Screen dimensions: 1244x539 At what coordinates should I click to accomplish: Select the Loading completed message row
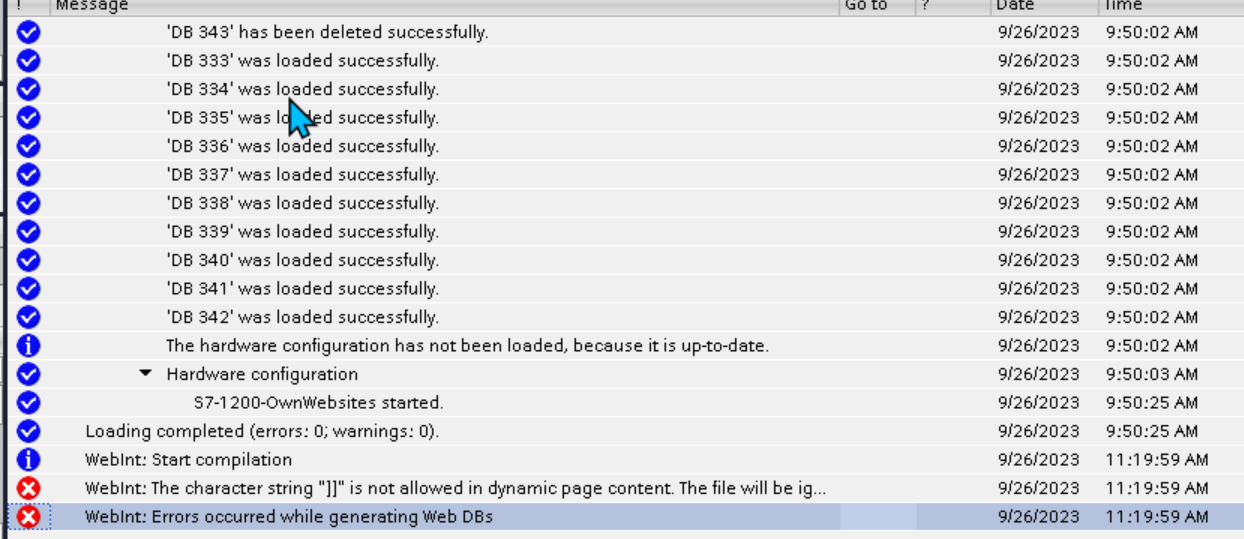pos(261,431)
